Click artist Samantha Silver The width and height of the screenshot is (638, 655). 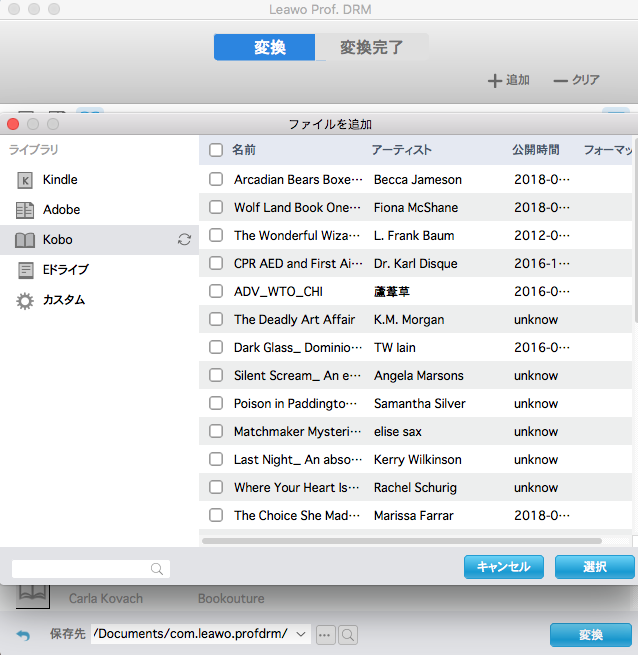coord(420,404)
